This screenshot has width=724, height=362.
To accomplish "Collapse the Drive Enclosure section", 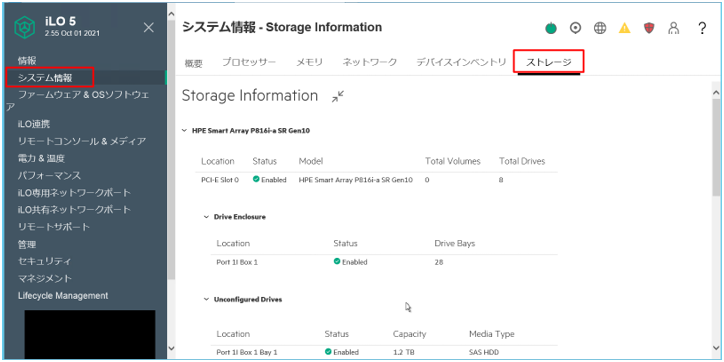I will 206,217.
